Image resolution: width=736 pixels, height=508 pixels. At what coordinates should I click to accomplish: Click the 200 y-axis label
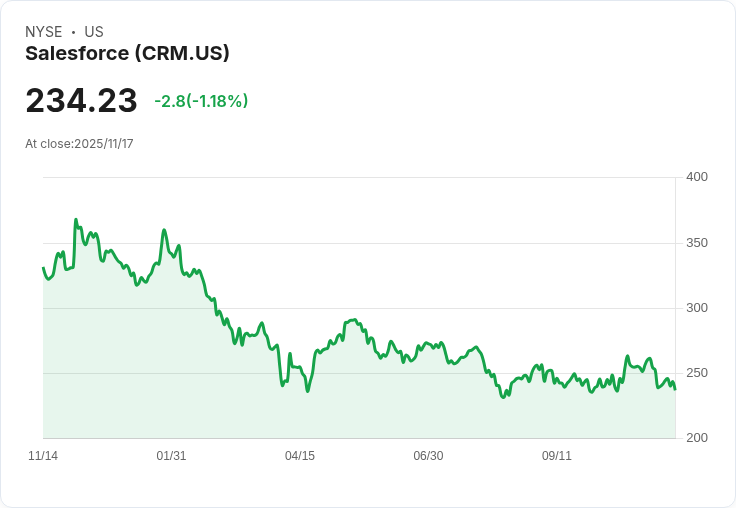pyautogui.click(x=696, y=438)
